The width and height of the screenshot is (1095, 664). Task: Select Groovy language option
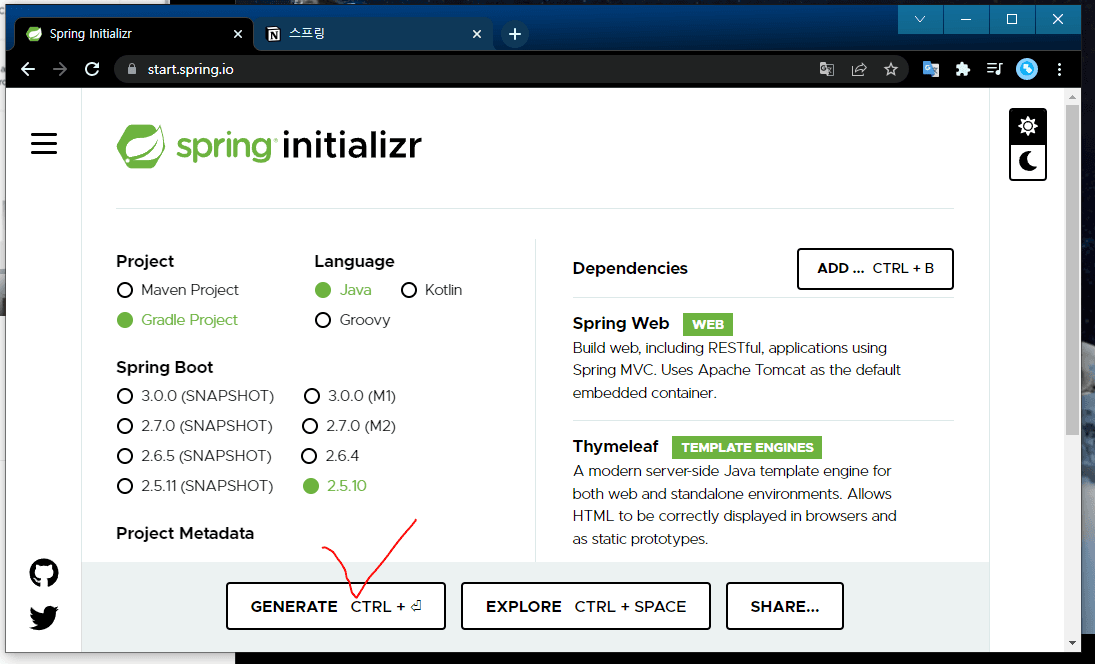323,320
